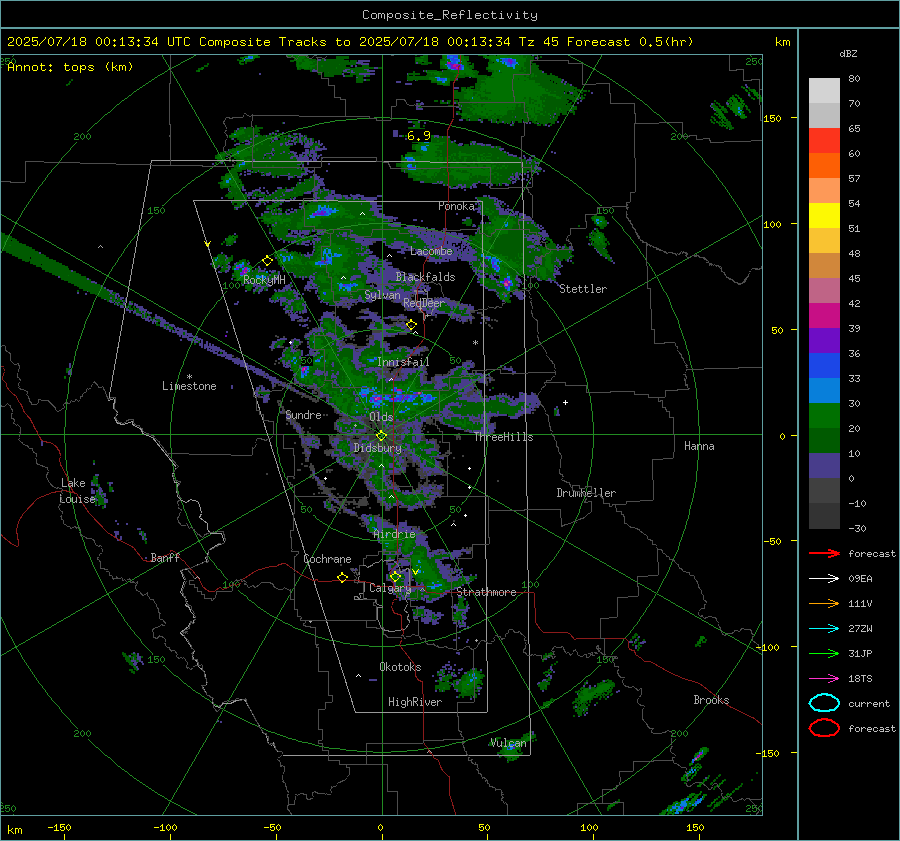Click the white 09EA arrow legend icon
The height and width of the screenshot is (841, 900).
[x=824, y=579]
